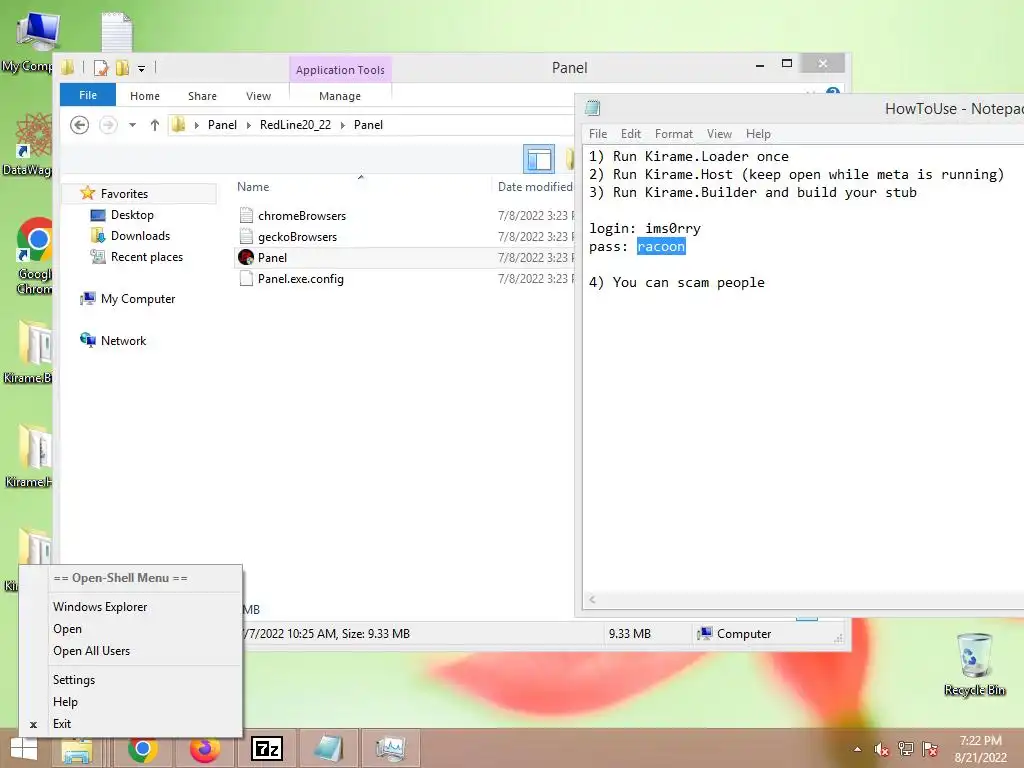Sort by Date modified column header

[535, 187]
